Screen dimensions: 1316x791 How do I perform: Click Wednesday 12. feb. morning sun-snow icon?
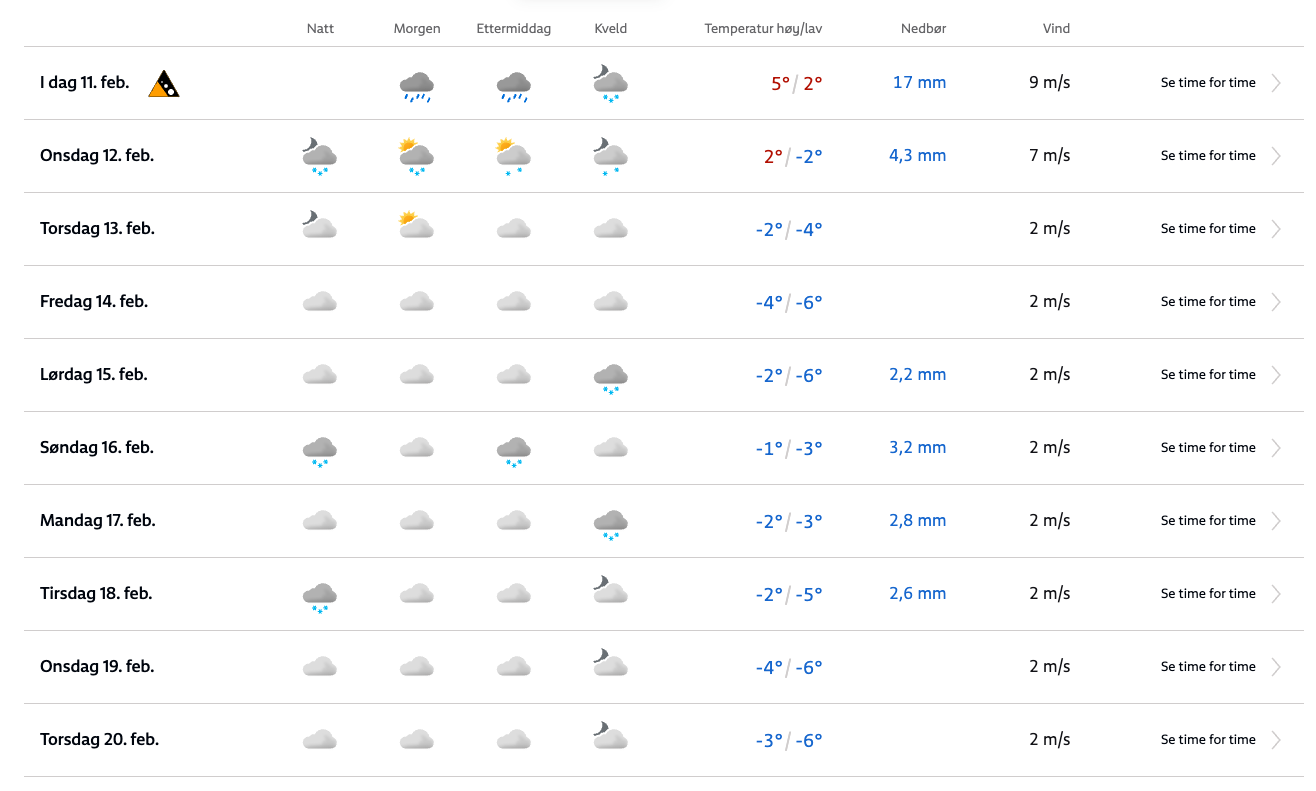[x=416, y=157]
